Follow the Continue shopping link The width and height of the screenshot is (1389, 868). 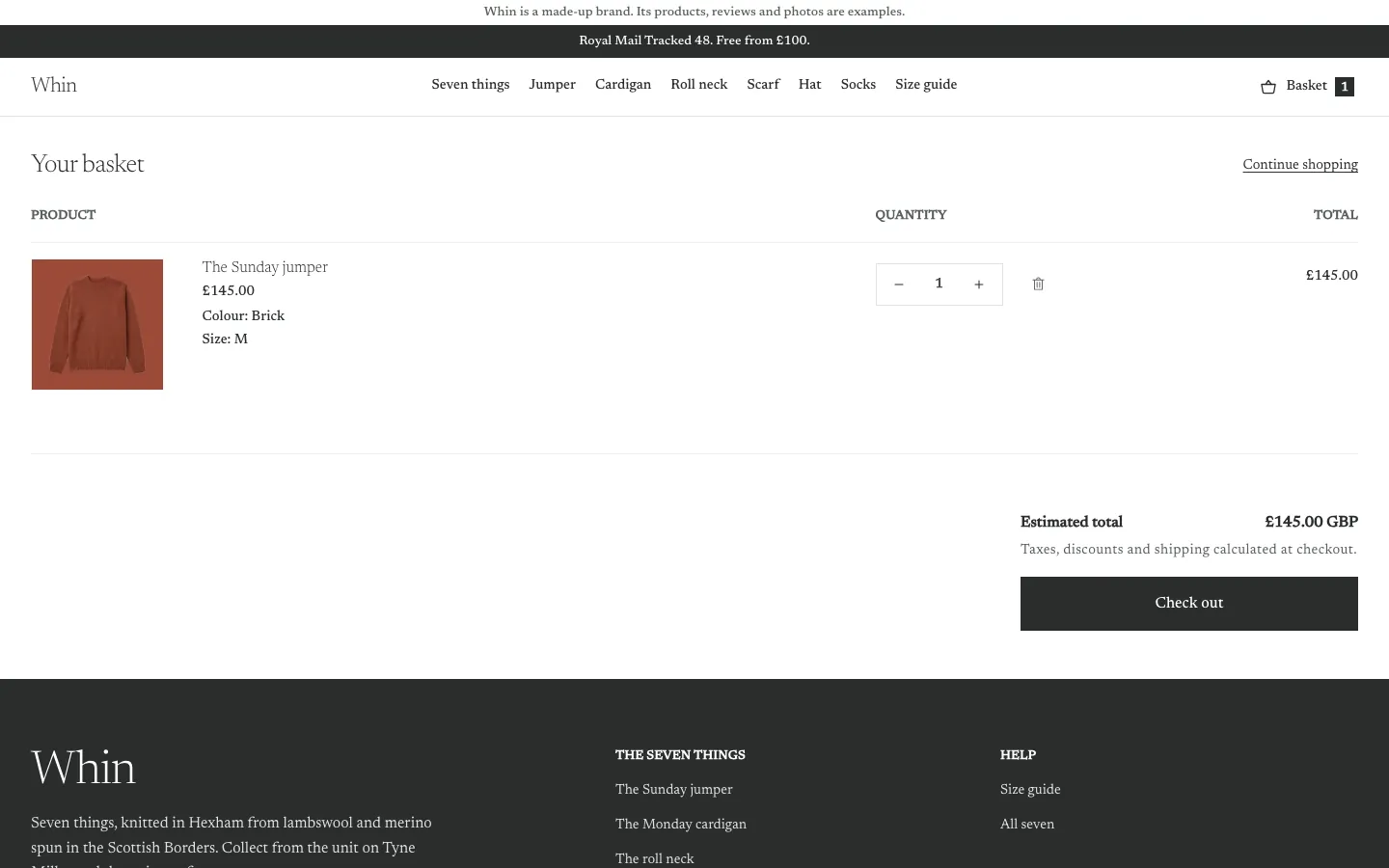(x=1300, y=164)
